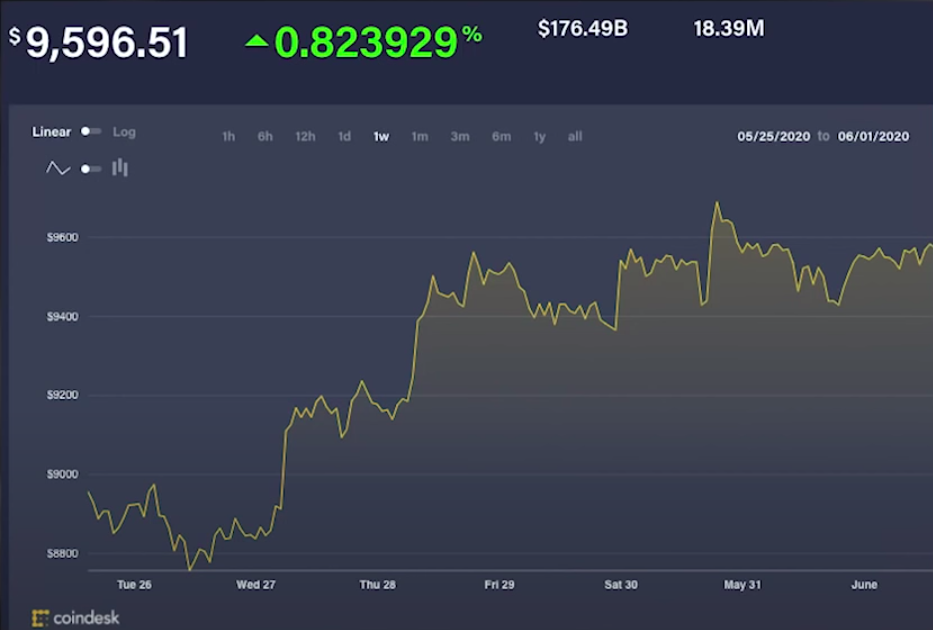
Task: Select the 1h time range
Action: pyautogui.click(x=228, y=137)
